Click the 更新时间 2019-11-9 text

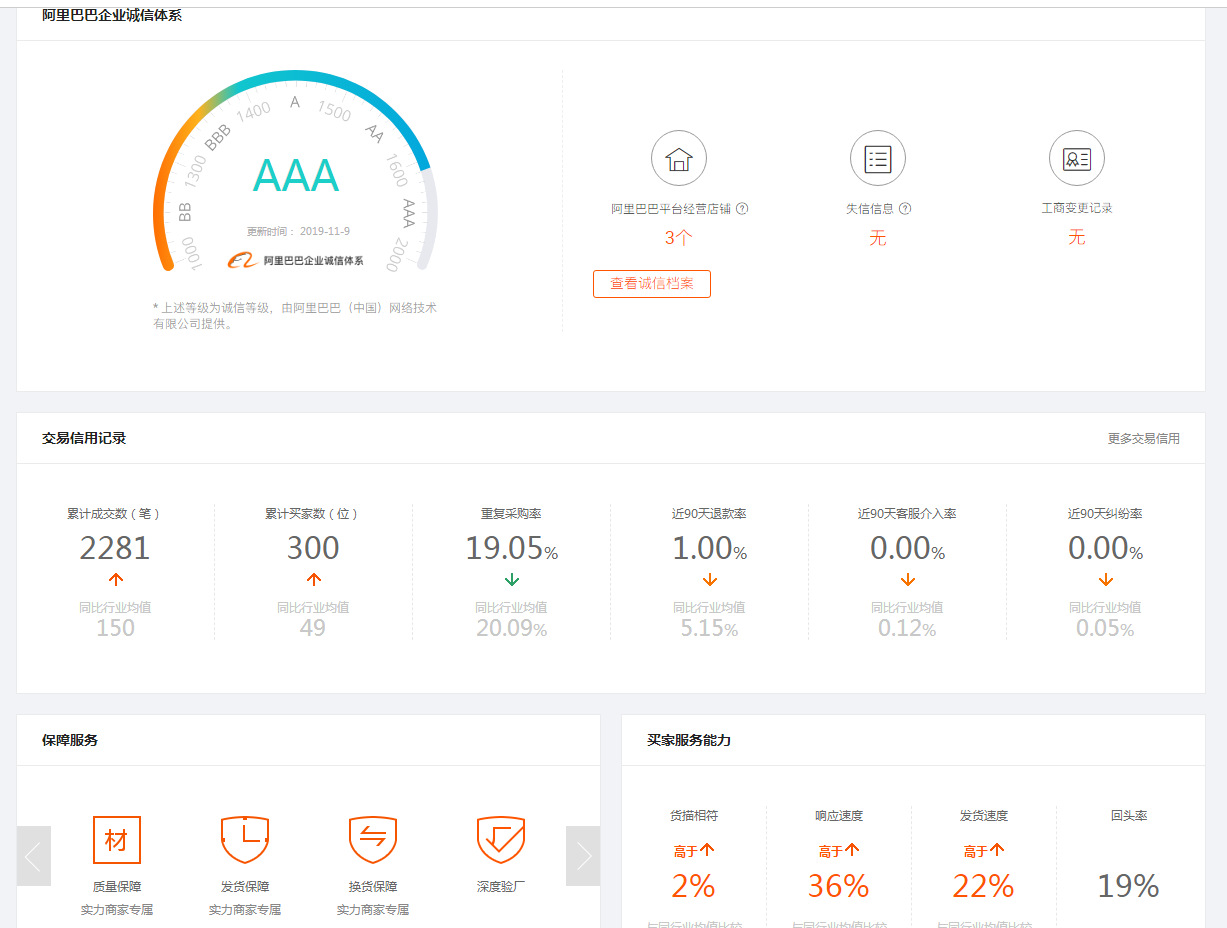coord(298,232)
